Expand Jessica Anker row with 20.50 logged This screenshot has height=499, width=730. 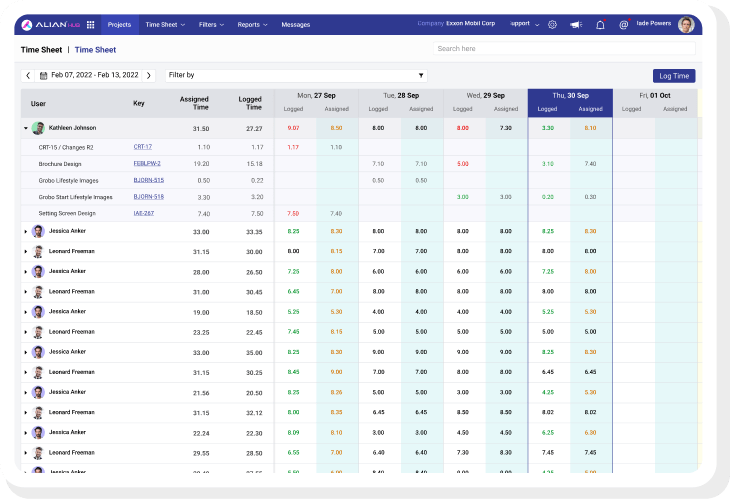pos(26,392)
